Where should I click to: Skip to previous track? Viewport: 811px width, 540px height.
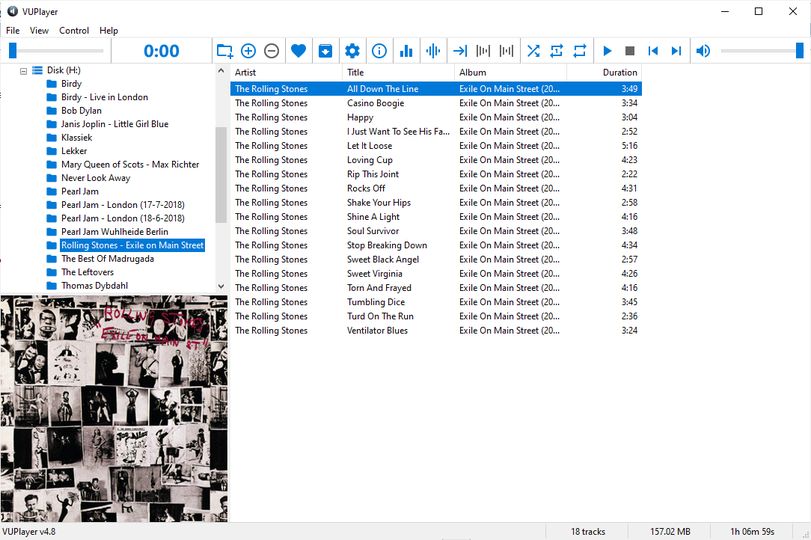653,51
